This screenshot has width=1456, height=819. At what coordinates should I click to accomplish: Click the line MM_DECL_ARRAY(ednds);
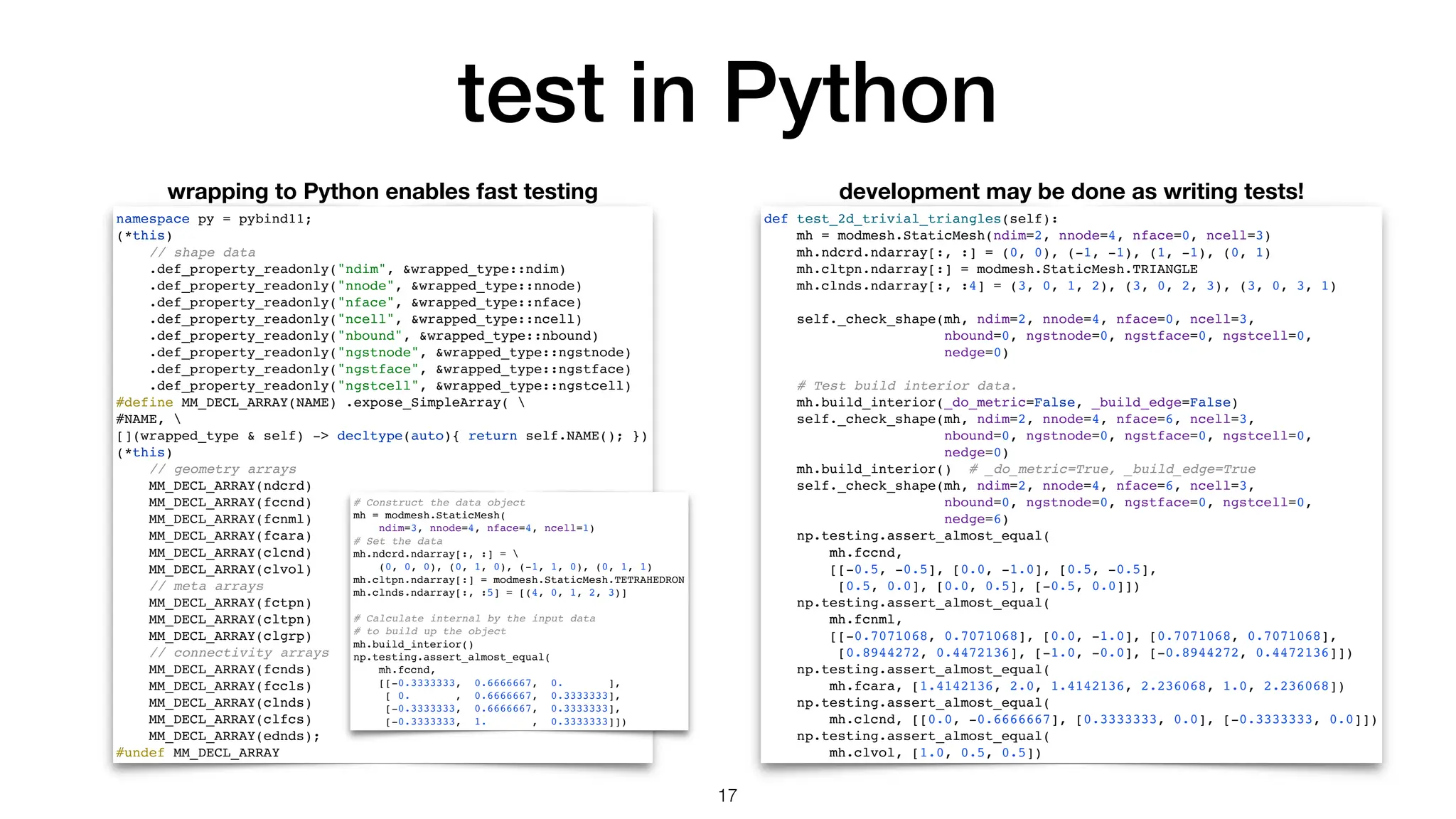click(x=235, y=737)
